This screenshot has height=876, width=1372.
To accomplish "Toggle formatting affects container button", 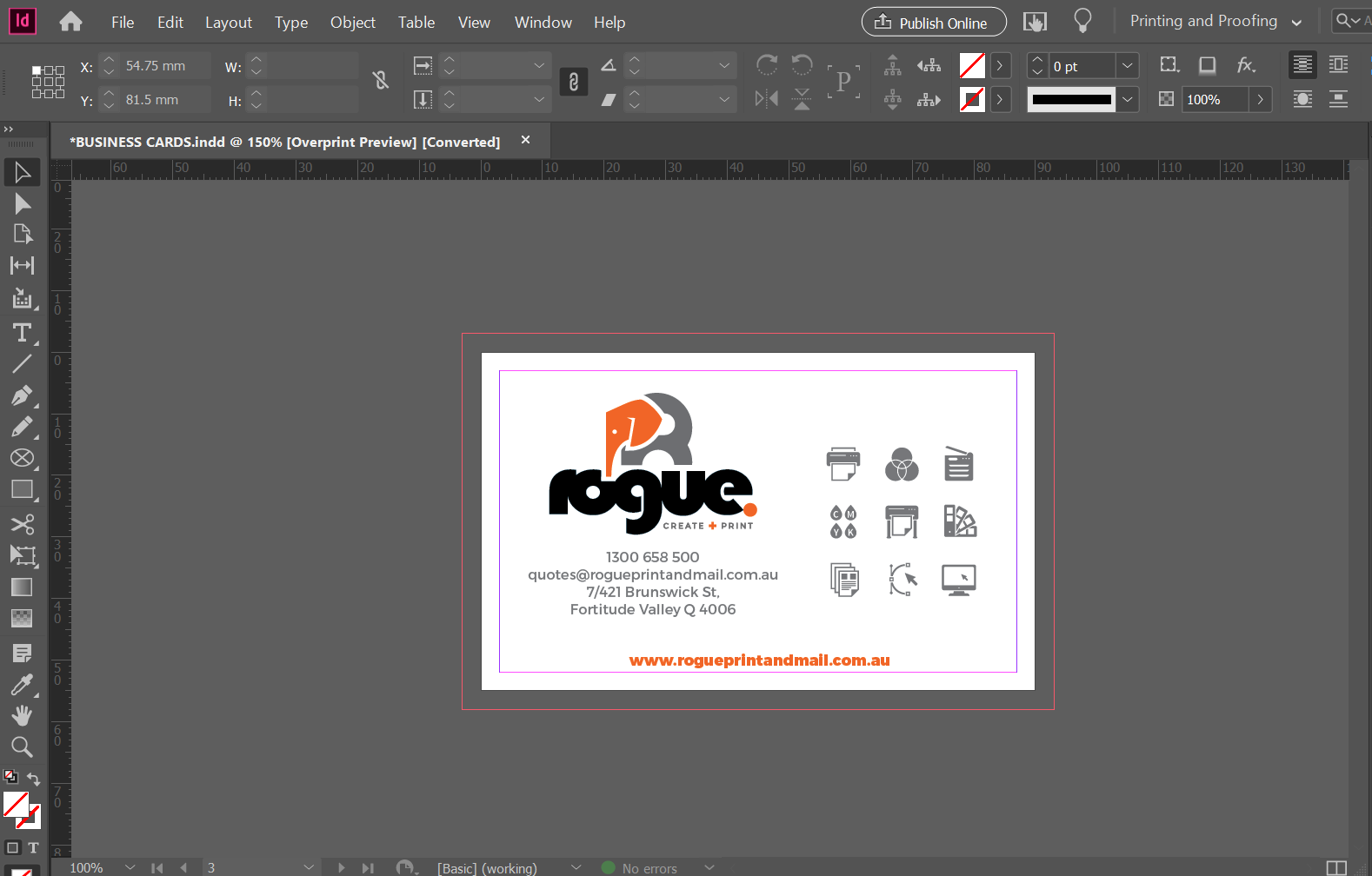I will coord(12,847).
